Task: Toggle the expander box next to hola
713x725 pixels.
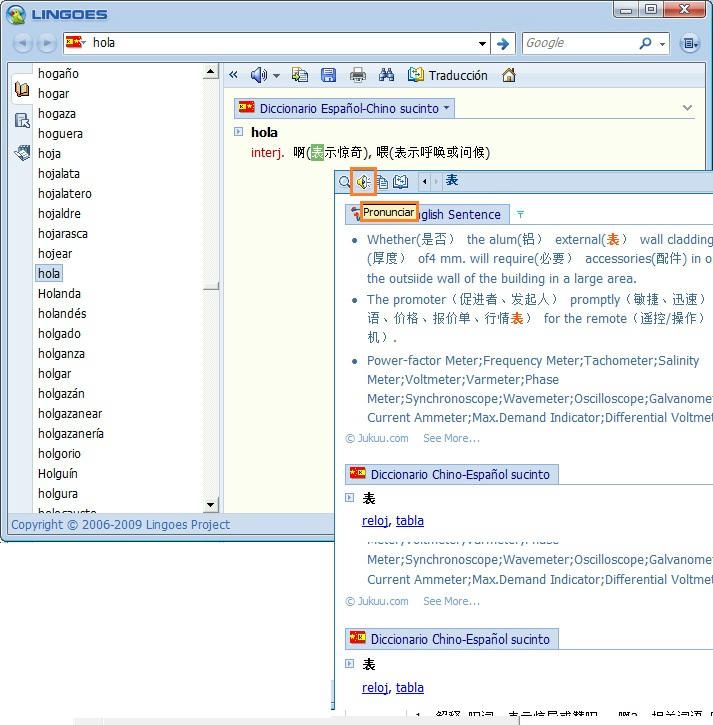Action: (x=239, y=132)
